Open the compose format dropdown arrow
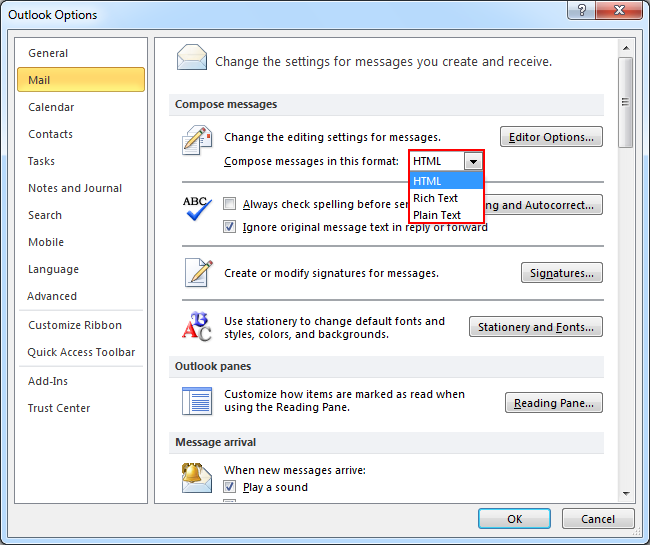This screenshot has width=650, height=545. pyautogui.click(x=473, y=161)
